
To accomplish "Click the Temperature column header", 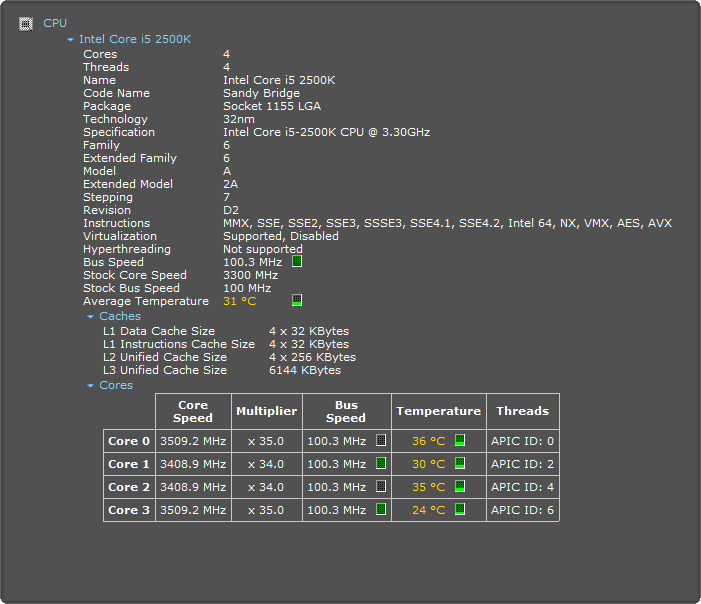I will [439, 411].
